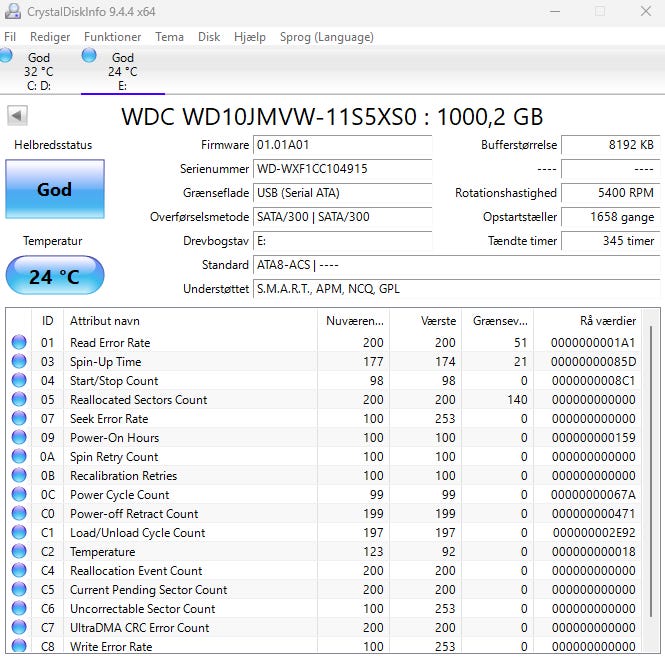Click status orb for E: disk
665x659 pixels.
(x=89, y=55)
